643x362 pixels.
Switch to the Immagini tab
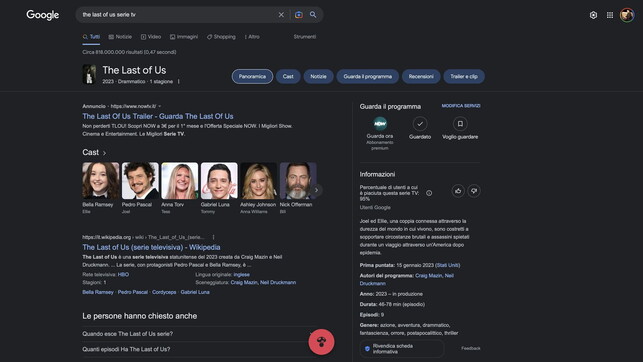184,37
